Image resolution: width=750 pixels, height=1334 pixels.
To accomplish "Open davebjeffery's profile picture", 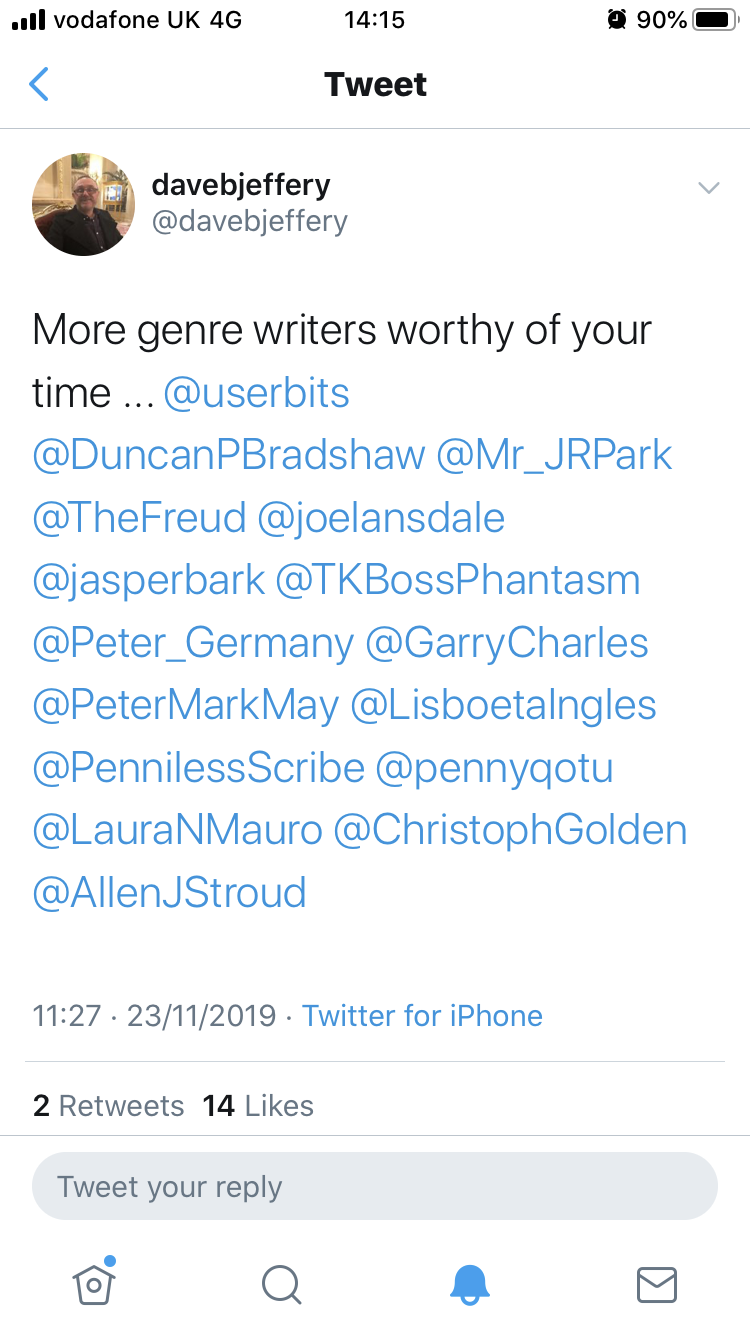I will pyautogui.click(x=84, y=204).
